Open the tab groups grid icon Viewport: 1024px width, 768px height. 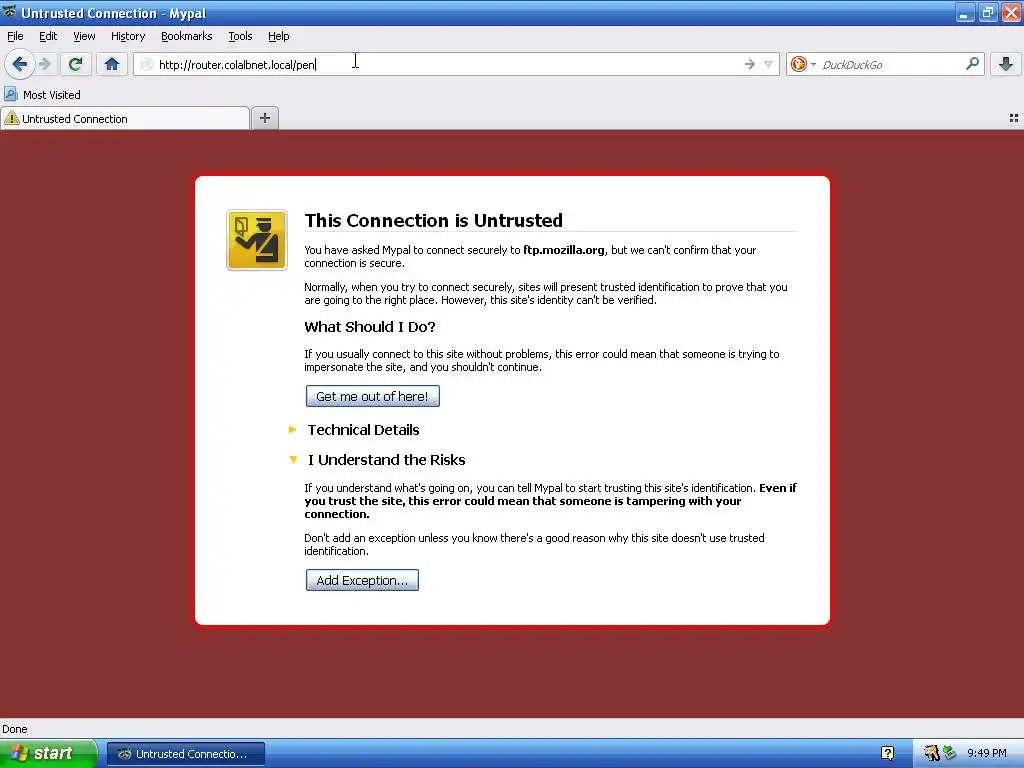[x=1014, y=118]
